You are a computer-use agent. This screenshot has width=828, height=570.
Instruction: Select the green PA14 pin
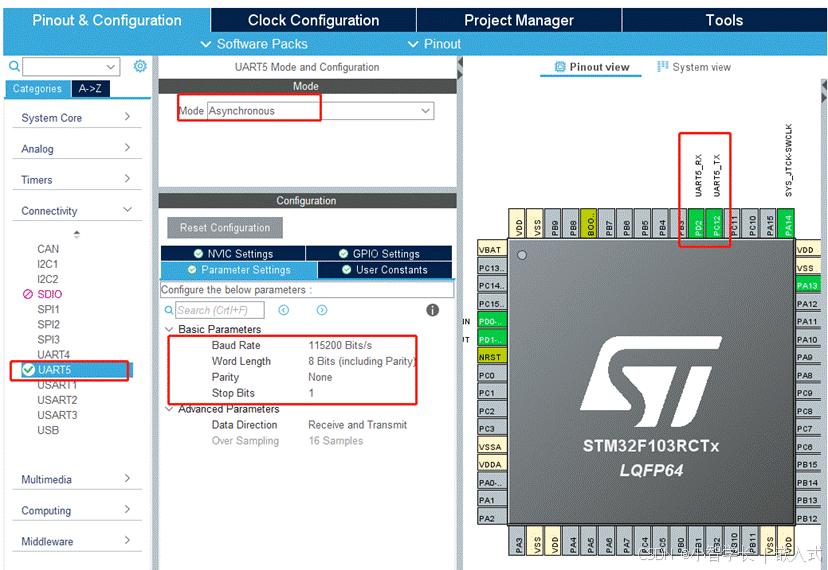(x=787, y=223)
